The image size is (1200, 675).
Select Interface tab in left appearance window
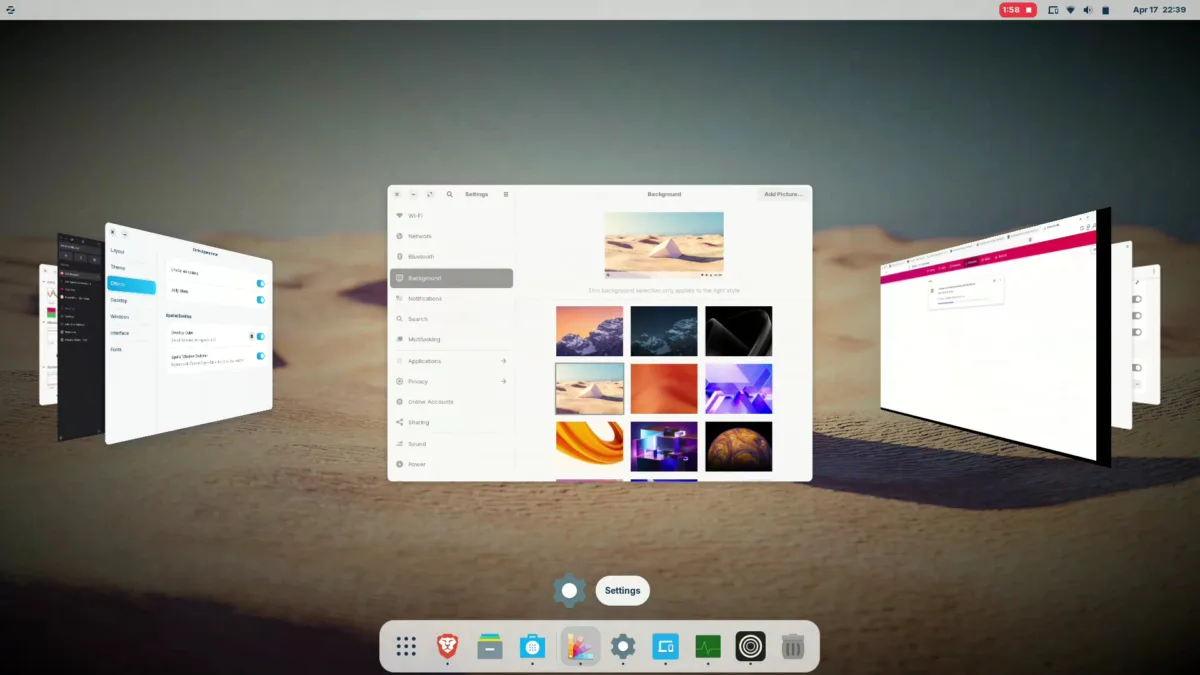click(131, 333)
